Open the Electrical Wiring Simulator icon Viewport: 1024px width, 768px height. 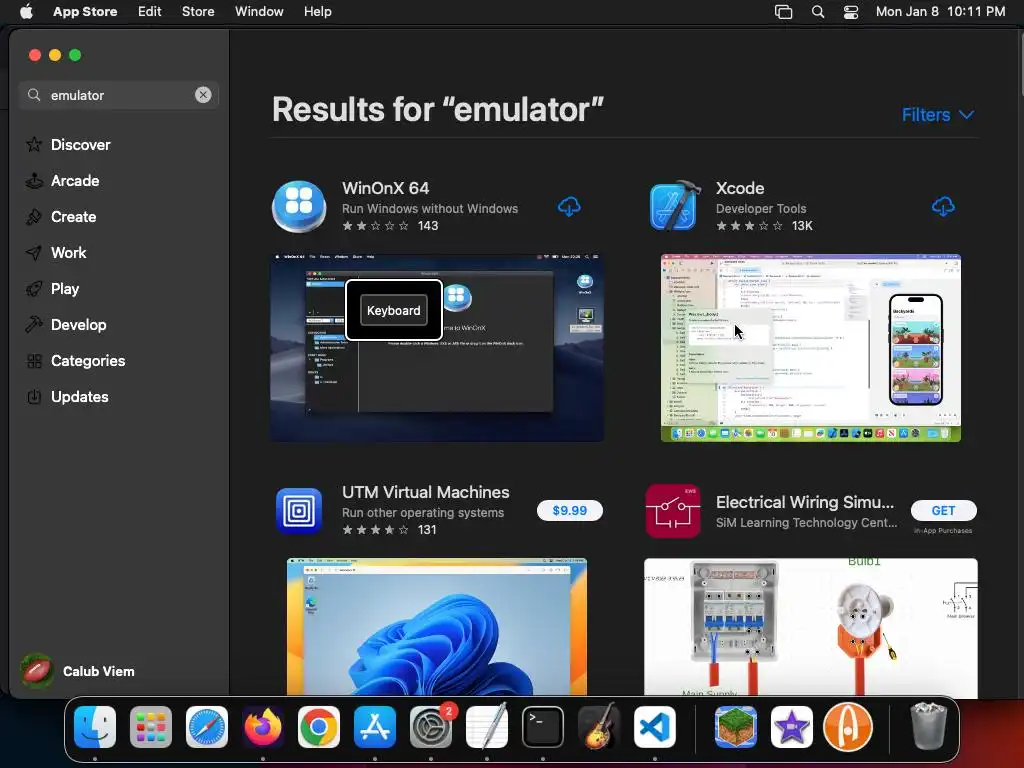673,511
